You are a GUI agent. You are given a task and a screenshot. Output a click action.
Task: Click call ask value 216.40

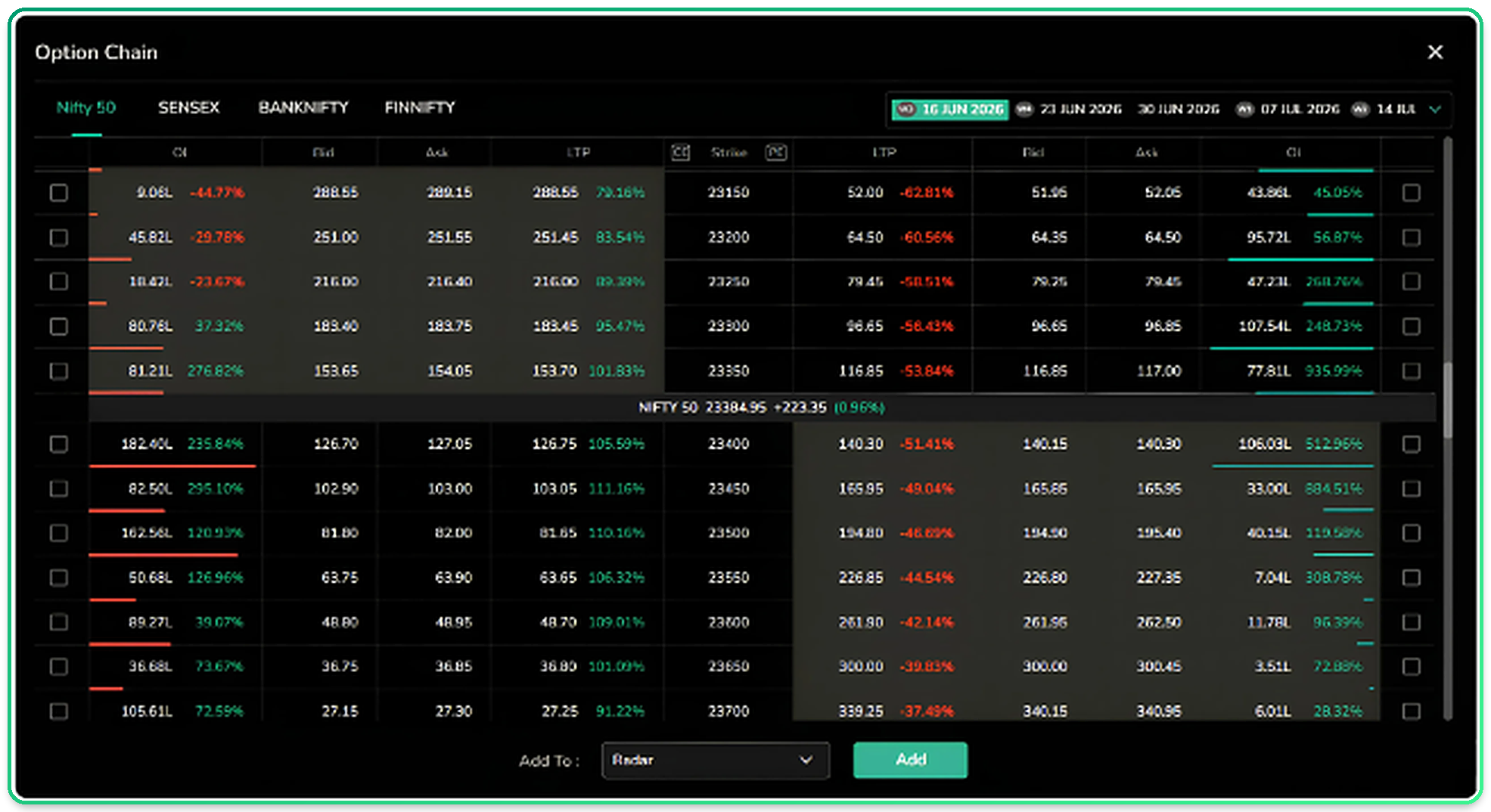coord(449,282)
